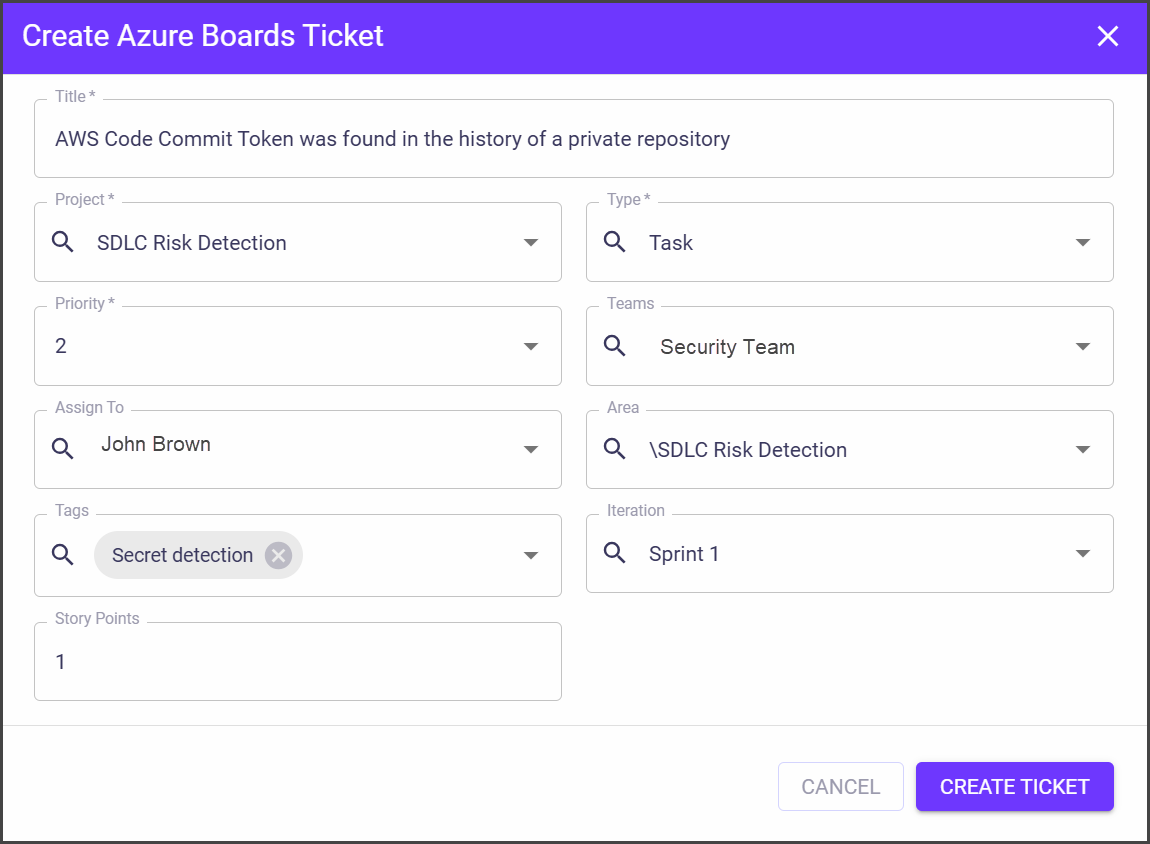Viewport: 1150px width, 844px height.
Task: Click the search icon in Teams field
Action: [x=615, y=346]
